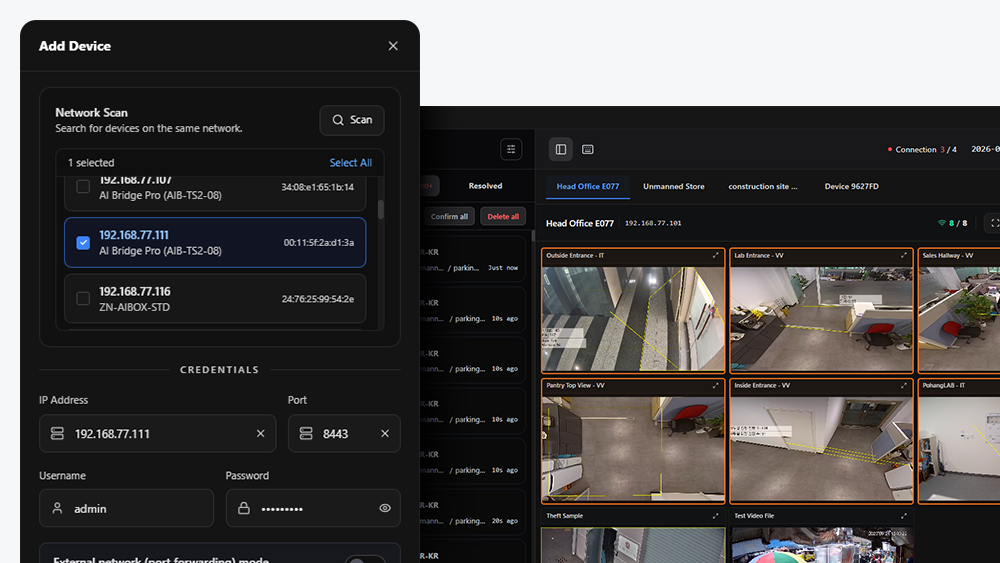The height and width of the screenshot is (563, 1000).
Task: Toggle external network port forwarding mode
Action: click(365, 560)
